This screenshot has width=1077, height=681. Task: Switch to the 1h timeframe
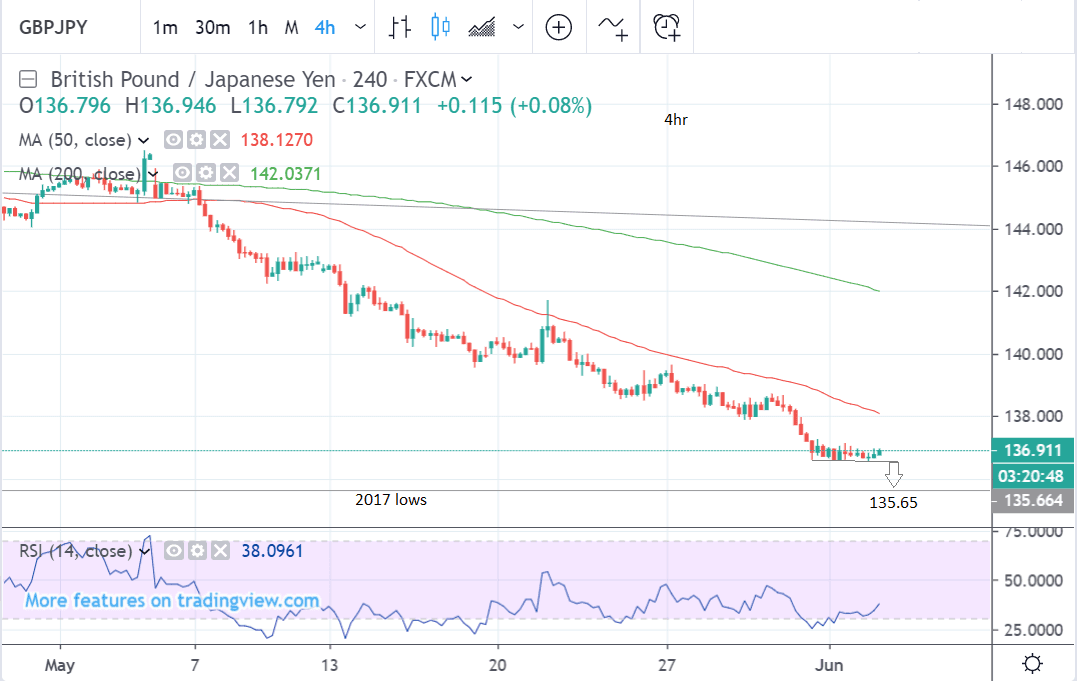258,27
